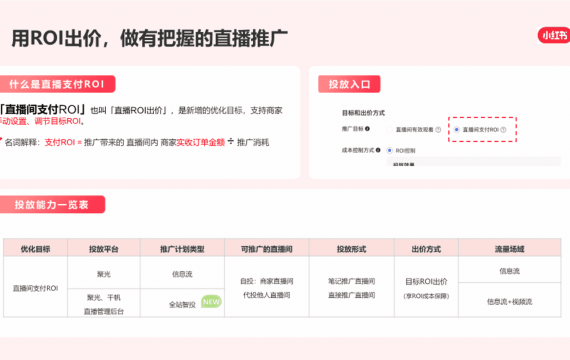Click the 直播管理后台 cell text
The height and width of the screenshot is (360, 570).
pos(104,311)
